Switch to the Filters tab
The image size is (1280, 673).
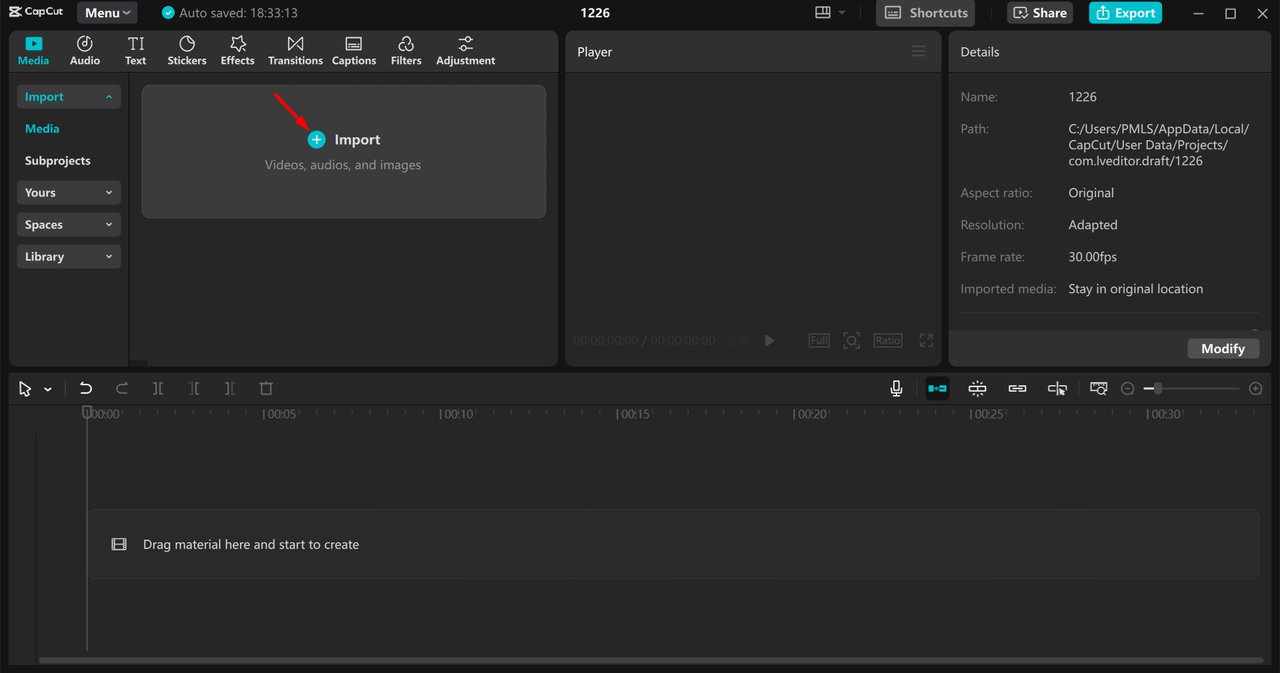tap(406, 51)
